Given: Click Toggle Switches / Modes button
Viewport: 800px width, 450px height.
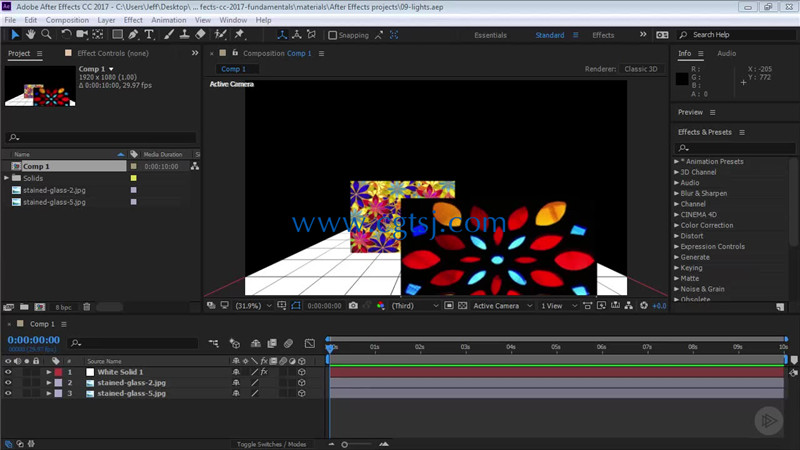Looking at the screenshot, I should (271, 444).
